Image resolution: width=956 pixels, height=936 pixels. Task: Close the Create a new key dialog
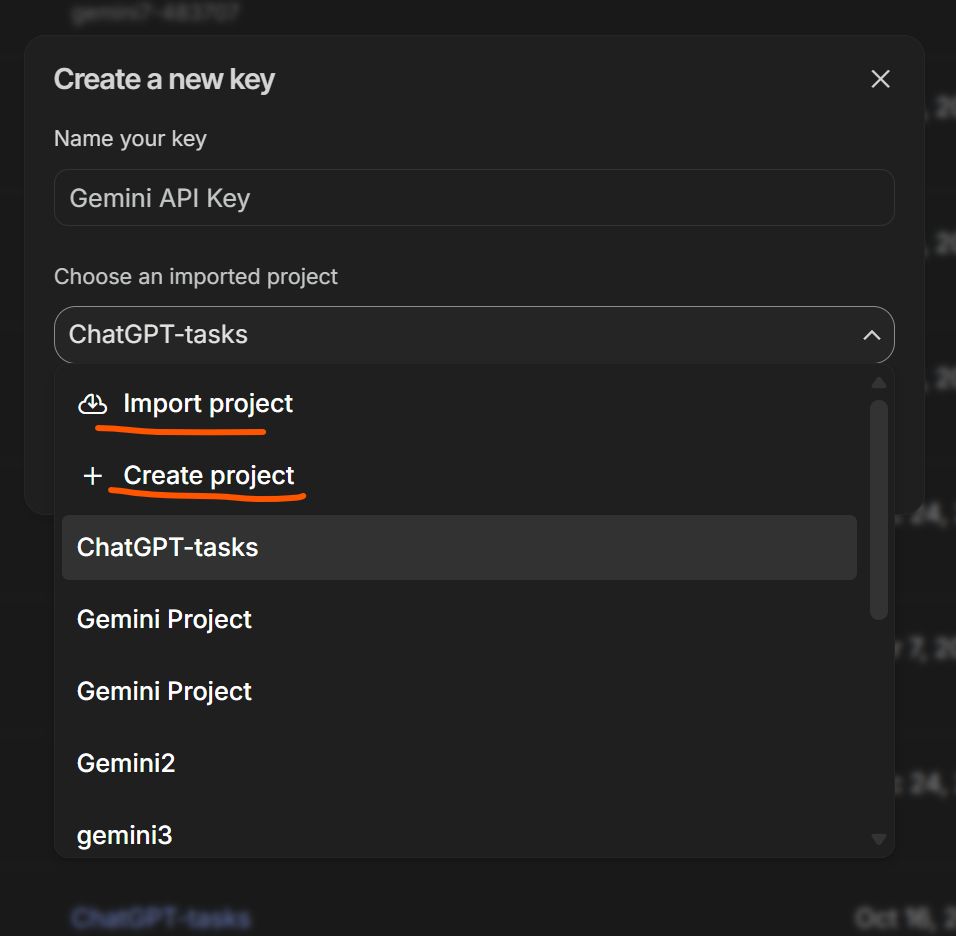[880, 79]
